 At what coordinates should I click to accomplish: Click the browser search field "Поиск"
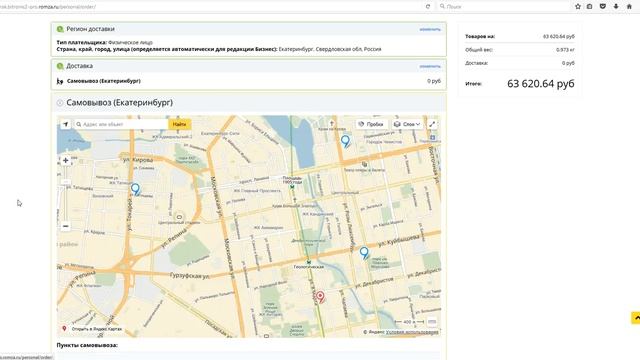click(x=504, y=7)
